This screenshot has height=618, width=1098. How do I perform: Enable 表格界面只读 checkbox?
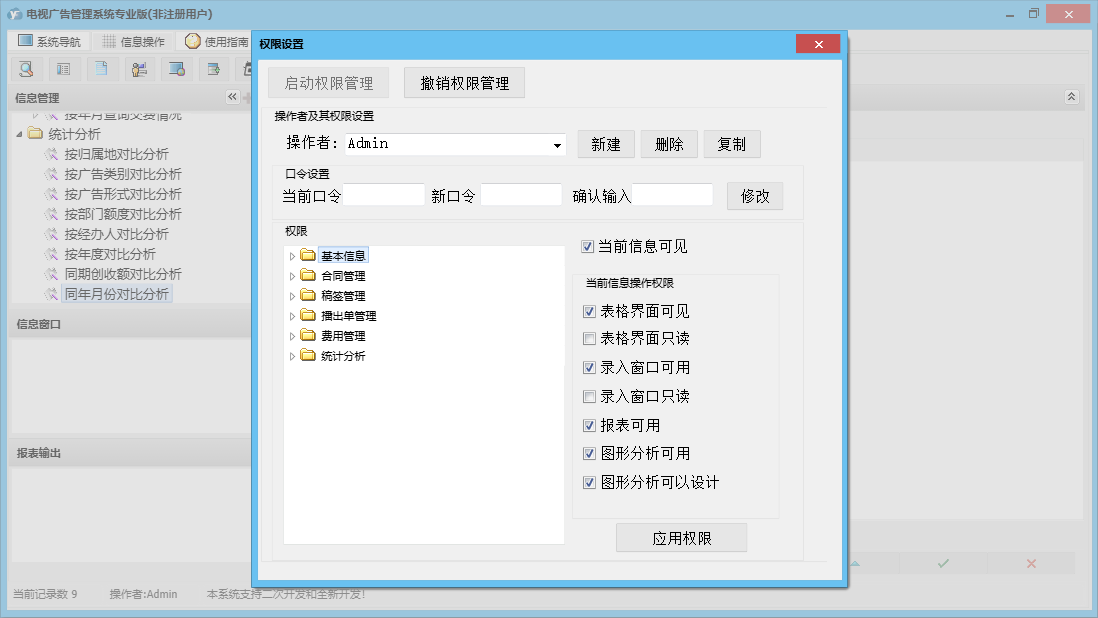click(x=590, y=339)
